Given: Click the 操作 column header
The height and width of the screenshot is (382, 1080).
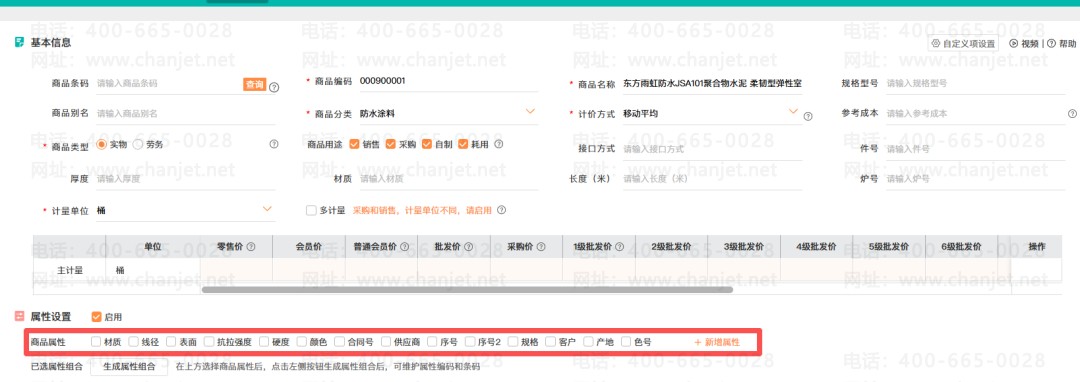Looking at the screenshot, I should [x=1037, y=246].
